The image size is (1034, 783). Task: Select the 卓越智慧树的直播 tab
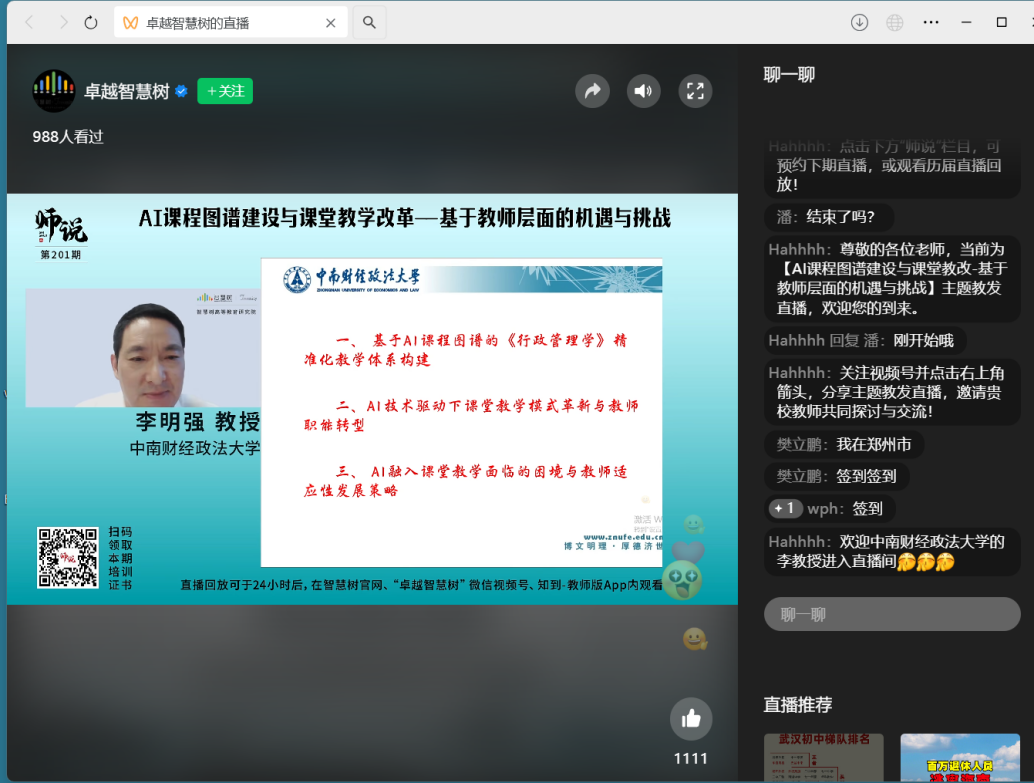230,22
